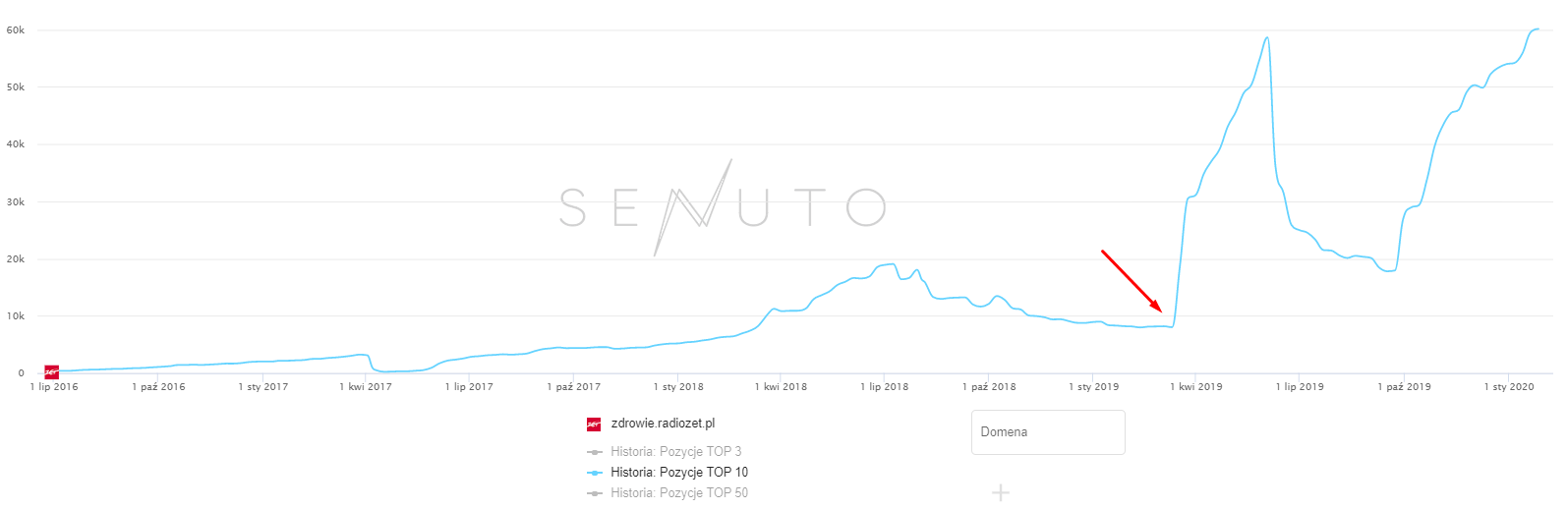
Task: Click the red arrow annotation on the chart
Action: click(x=1132, y=281)
